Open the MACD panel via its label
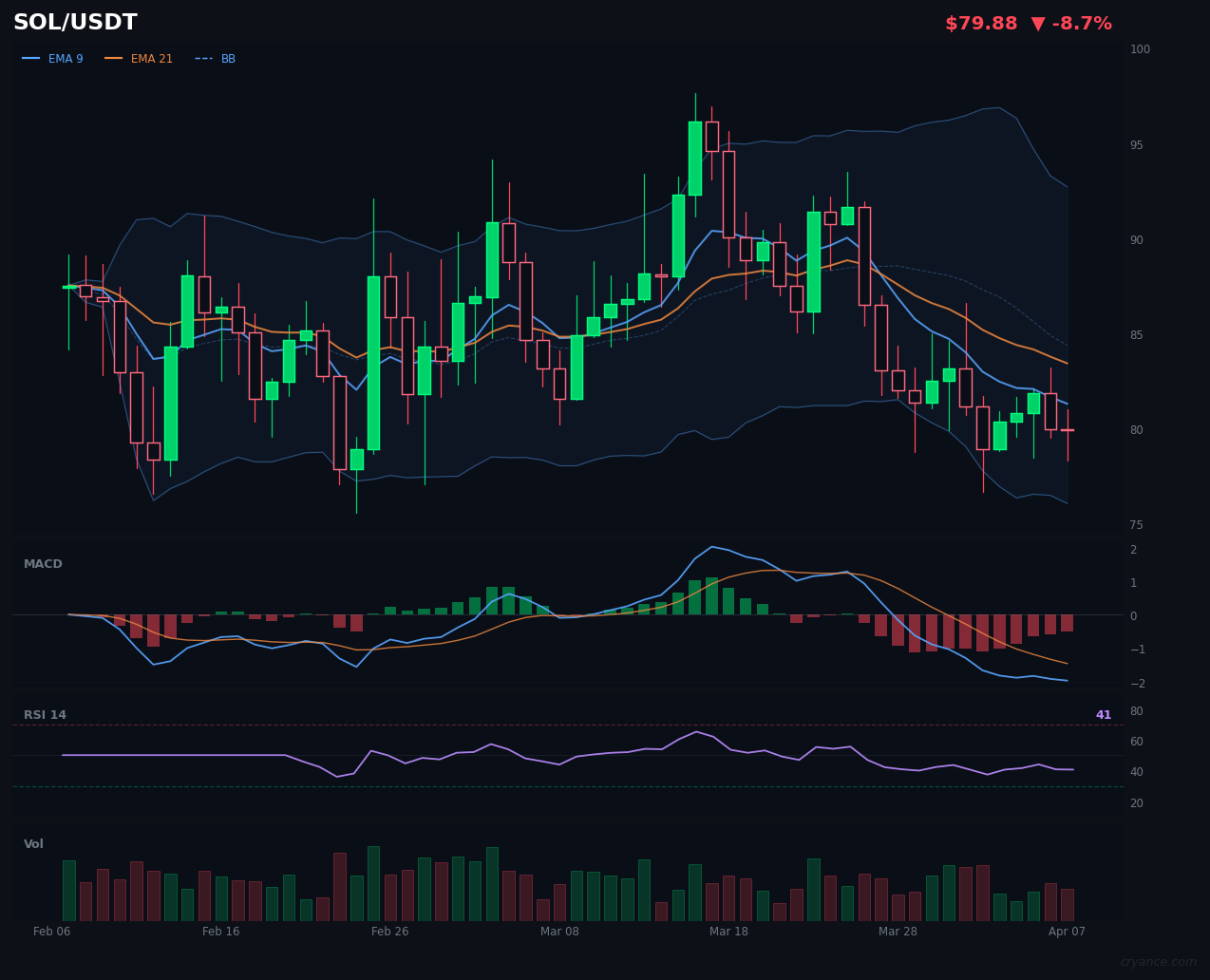 (42, 563)
